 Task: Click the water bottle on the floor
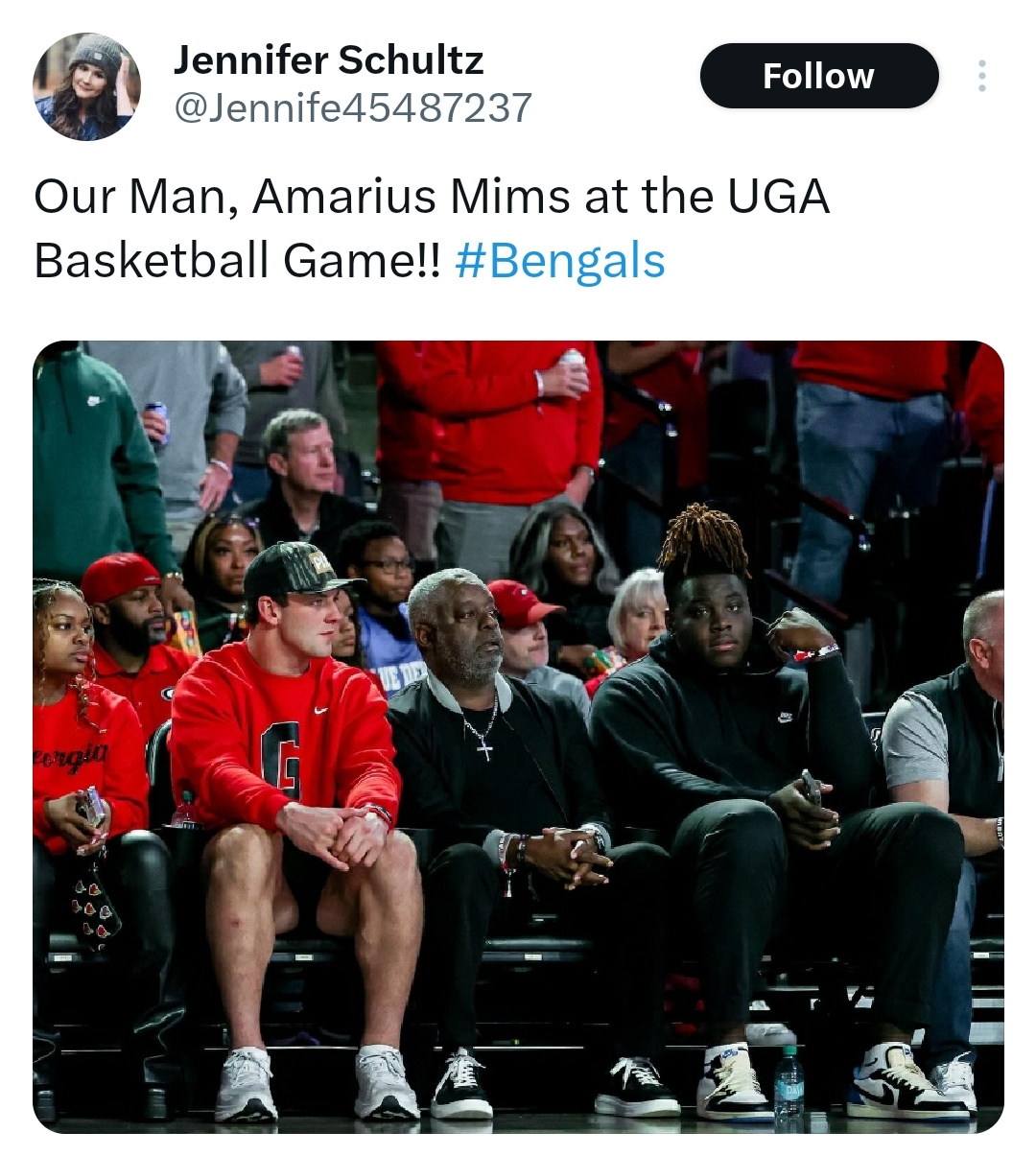click(x=788, y=1082)
